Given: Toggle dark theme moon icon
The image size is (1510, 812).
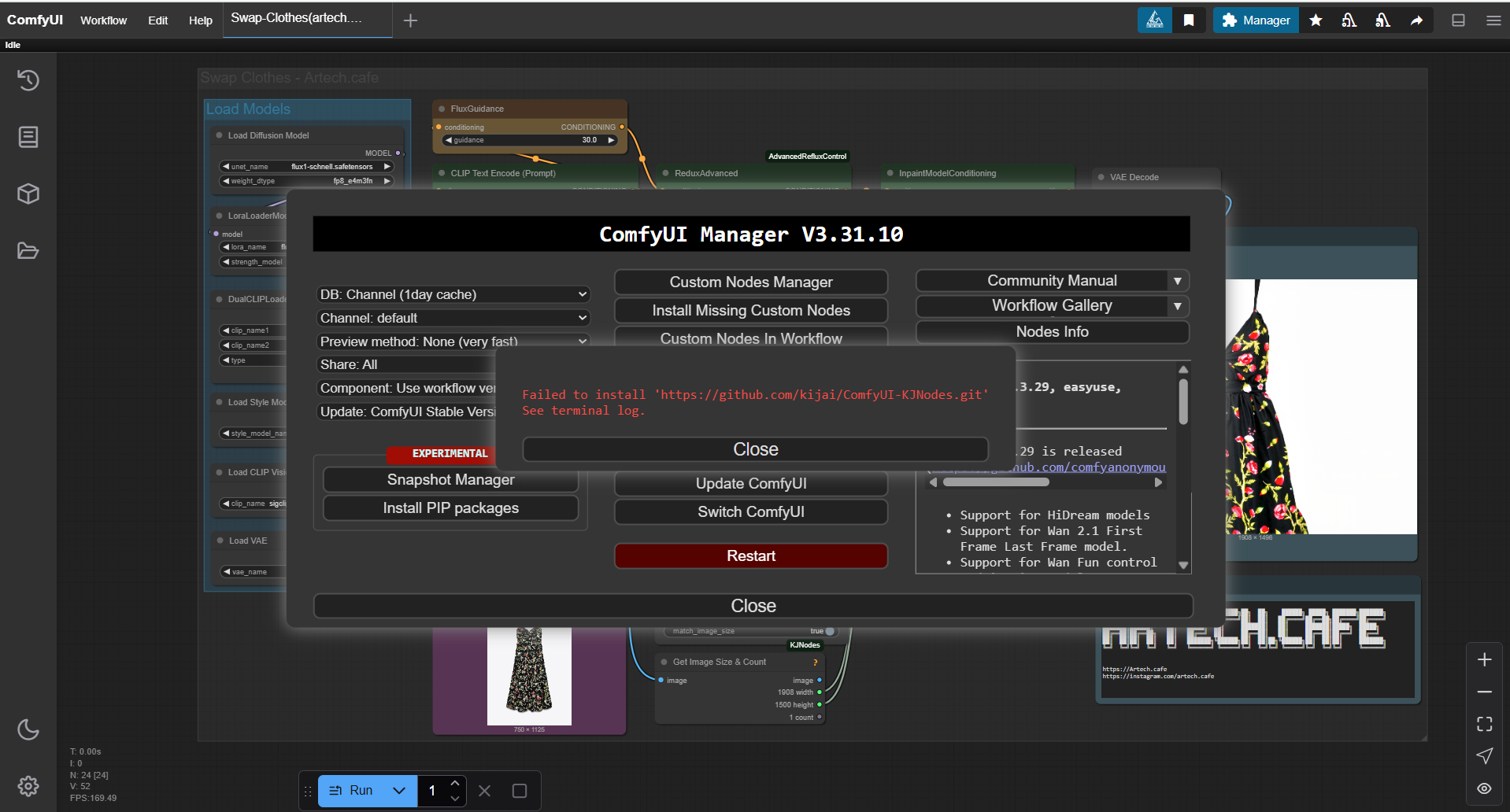Looking at the screenshot, I should coord(28,729).
